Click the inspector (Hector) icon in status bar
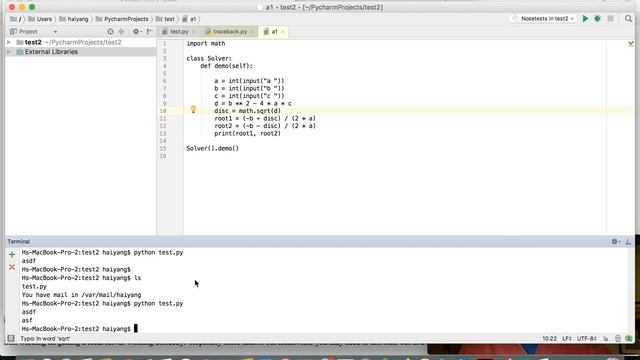The image size is (640, 360). [x=618, y=338]
